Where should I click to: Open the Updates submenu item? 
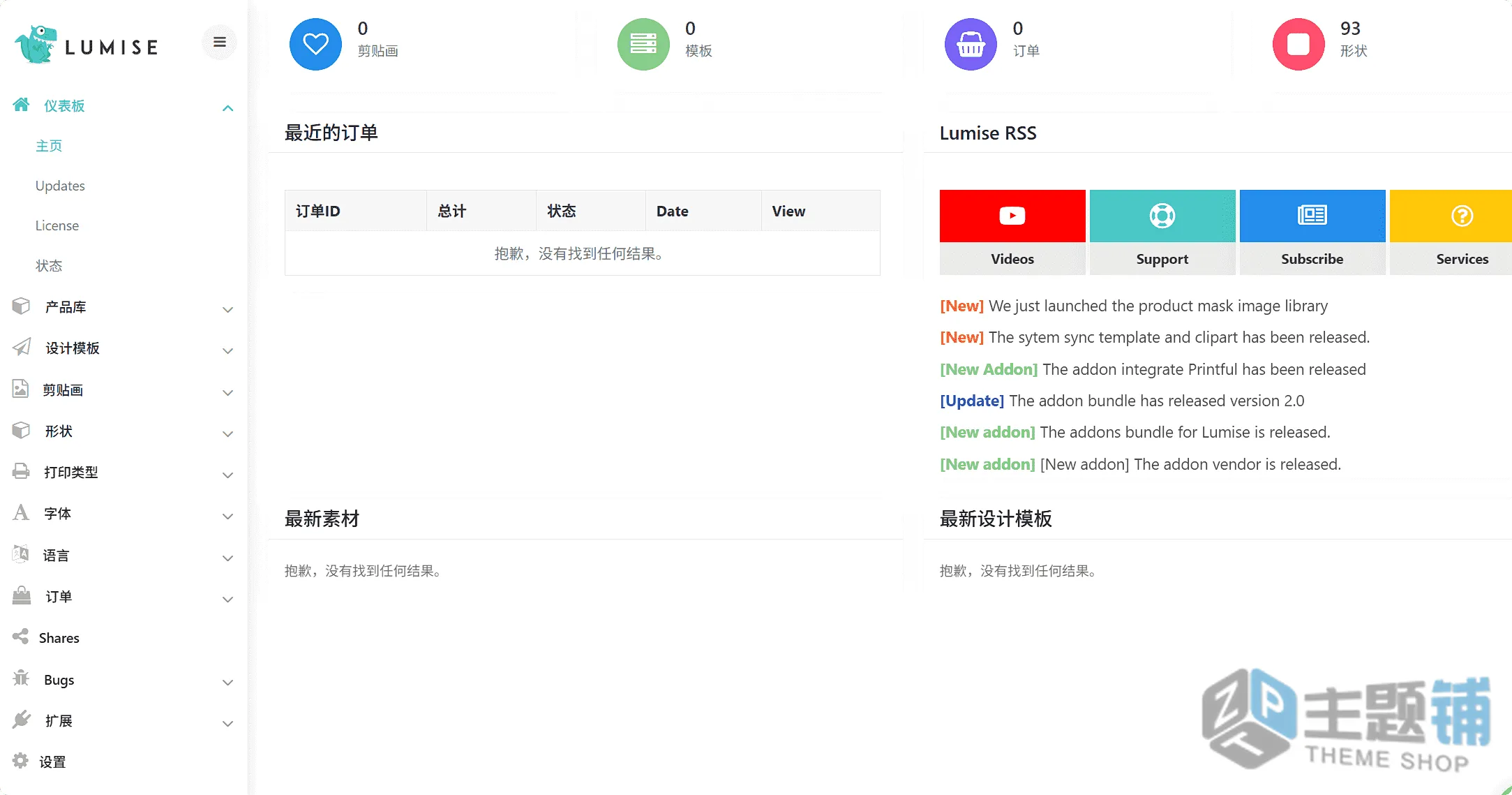click(x=60, y=186)
